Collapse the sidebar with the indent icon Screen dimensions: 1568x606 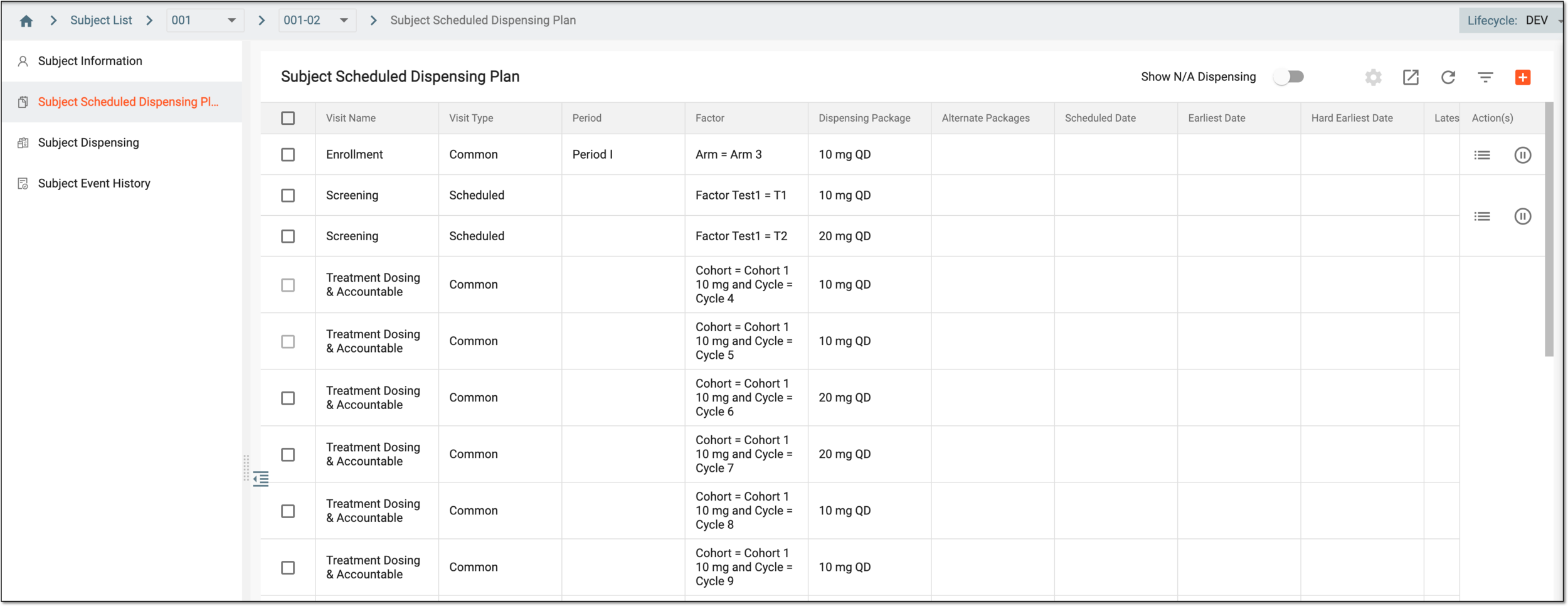[x=261, y=479]
